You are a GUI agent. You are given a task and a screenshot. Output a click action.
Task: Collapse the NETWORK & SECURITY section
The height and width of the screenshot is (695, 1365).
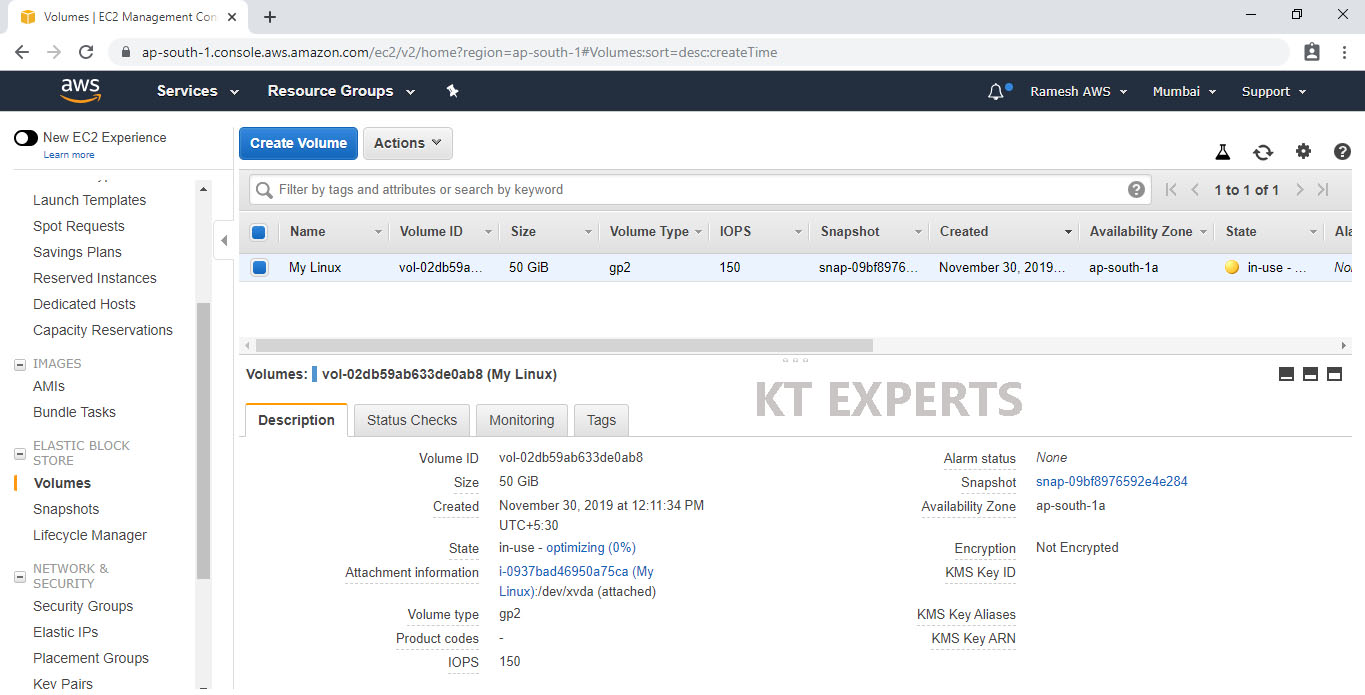click(19, 577)
